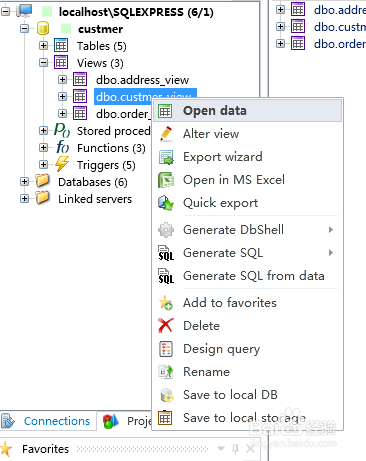Click the MS Excel icon in context menu
The width and height of the screenshot is (366, 461).
[166, 180]
